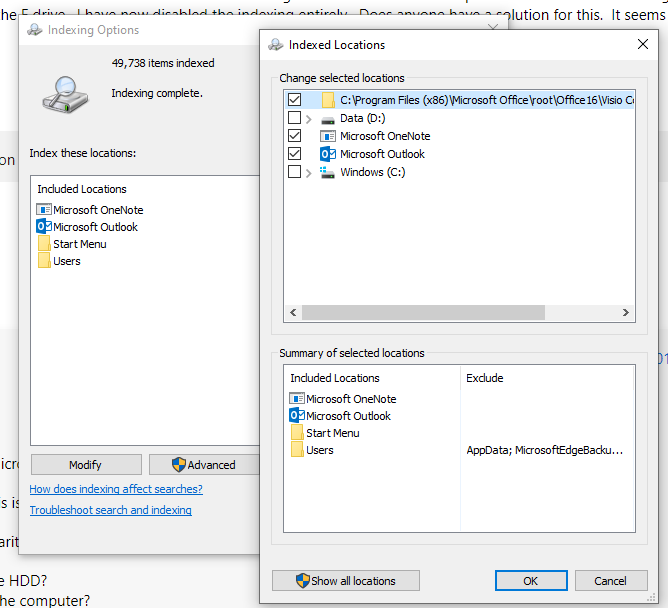Image resolution: width=668 pixels, height=608 pixels.
Task: Select Windows (C:) label in the tree
Action: (x=372, y=172)
